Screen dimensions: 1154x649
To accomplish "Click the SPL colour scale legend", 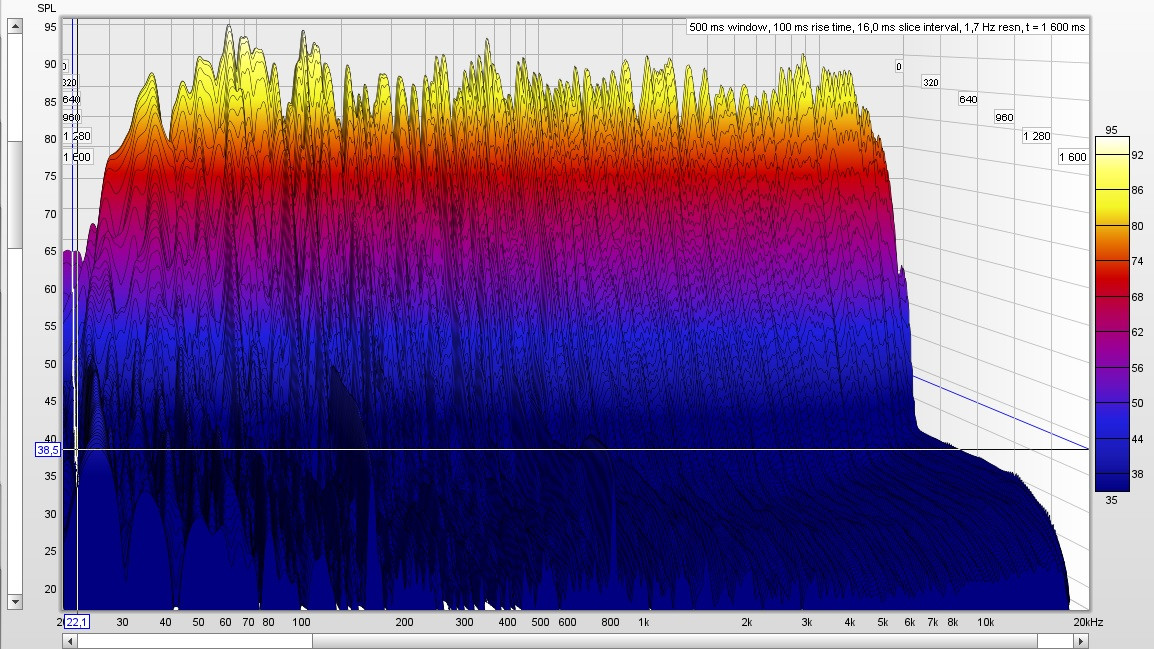I will pos(1112,313).
